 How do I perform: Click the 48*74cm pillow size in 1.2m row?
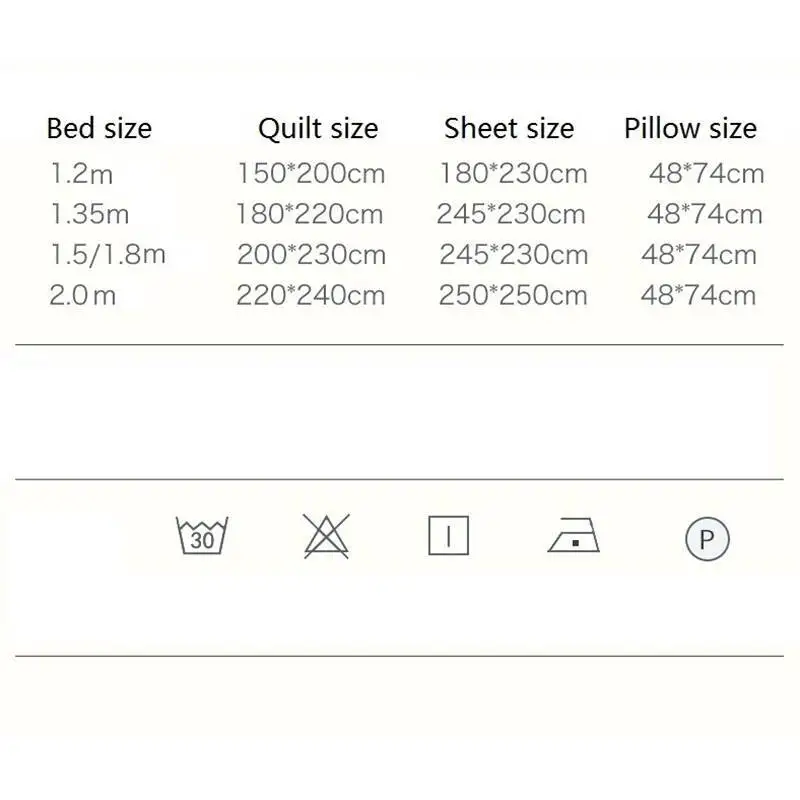point(706,173)
